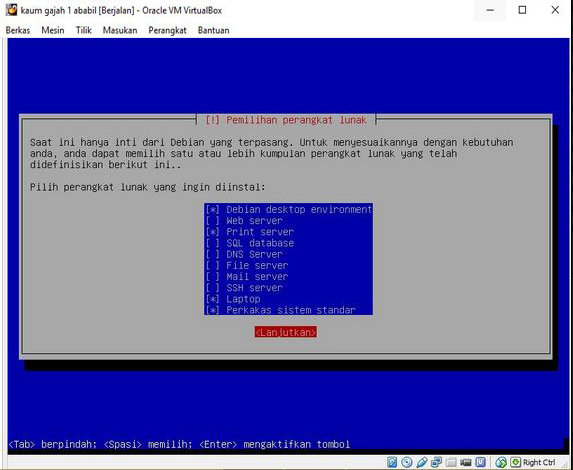The width and height of the screenshot is (573, 470).
Task: Click the Tab berpindah keyboard hint text
Action: [52, 444]
